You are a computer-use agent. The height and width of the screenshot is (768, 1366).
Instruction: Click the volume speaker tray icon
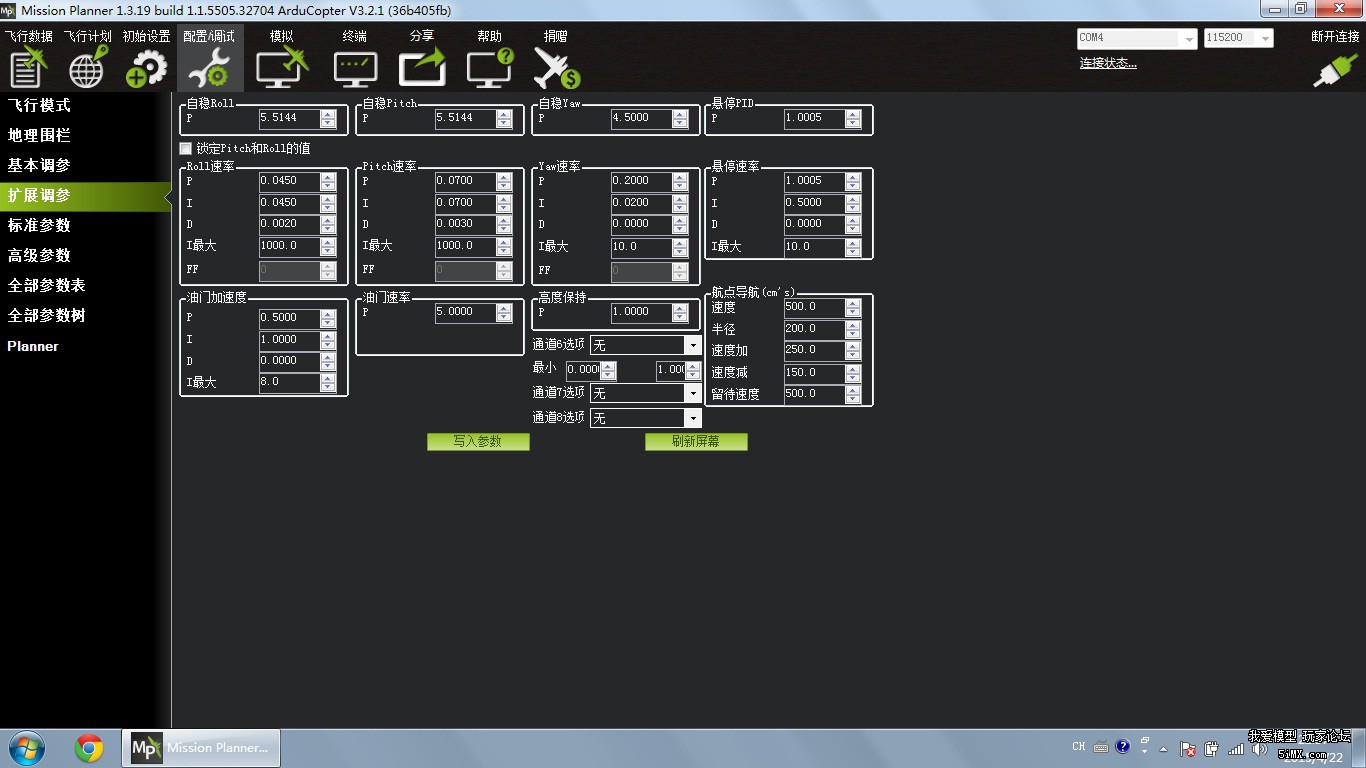click(1260, 748)
